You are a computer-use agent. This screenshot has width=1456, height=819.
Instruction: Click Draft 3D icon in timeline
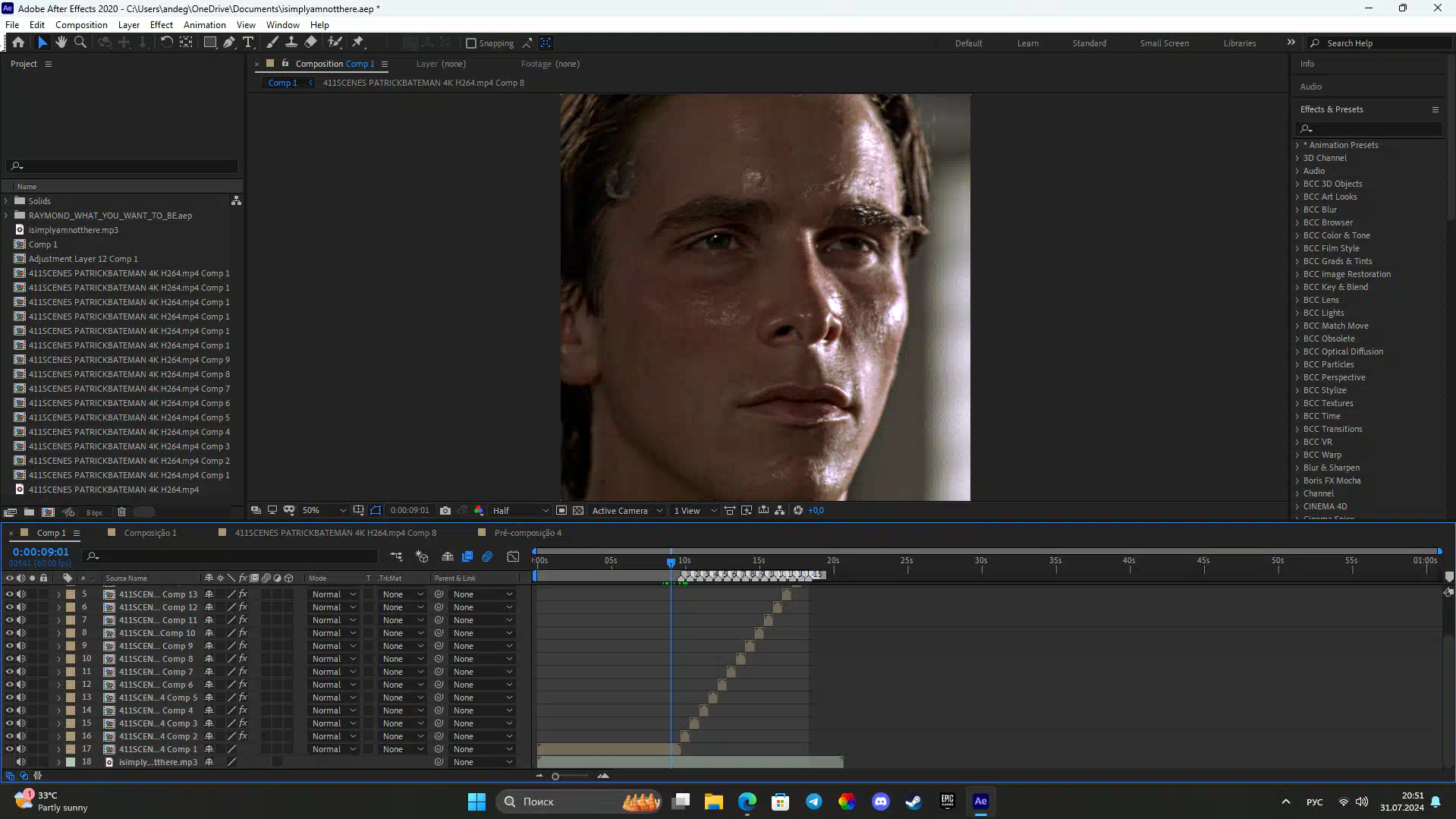click(422, 556)
